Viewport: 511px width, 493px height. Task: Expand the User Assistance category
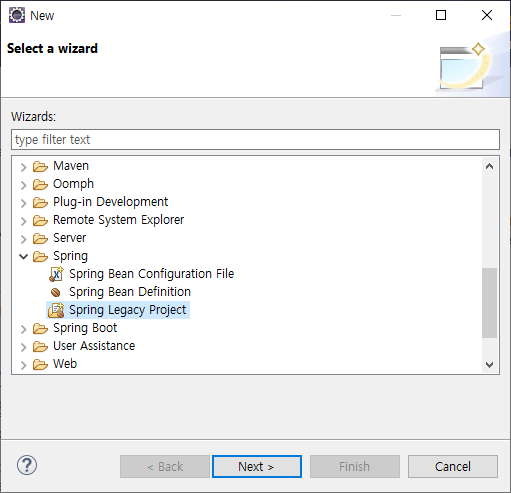tap(23, 347)
